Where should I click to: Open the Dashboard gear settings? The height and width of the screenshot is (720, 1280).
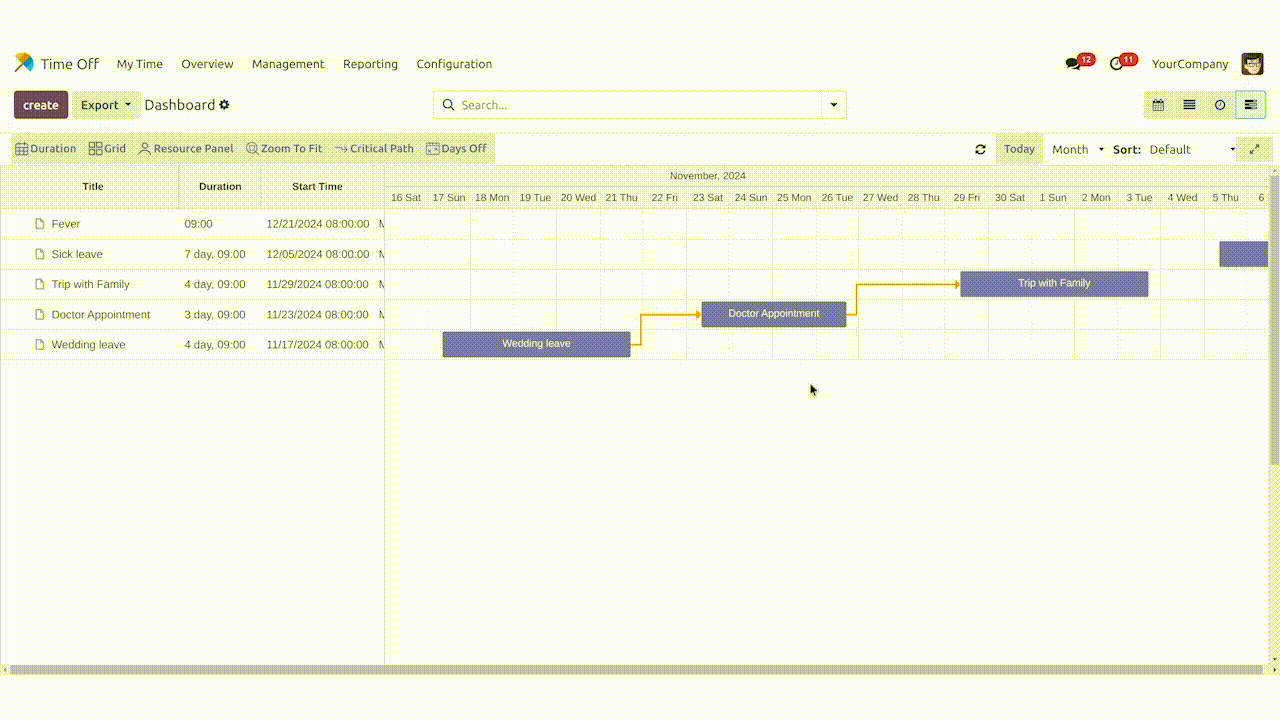tap(224, 105)
